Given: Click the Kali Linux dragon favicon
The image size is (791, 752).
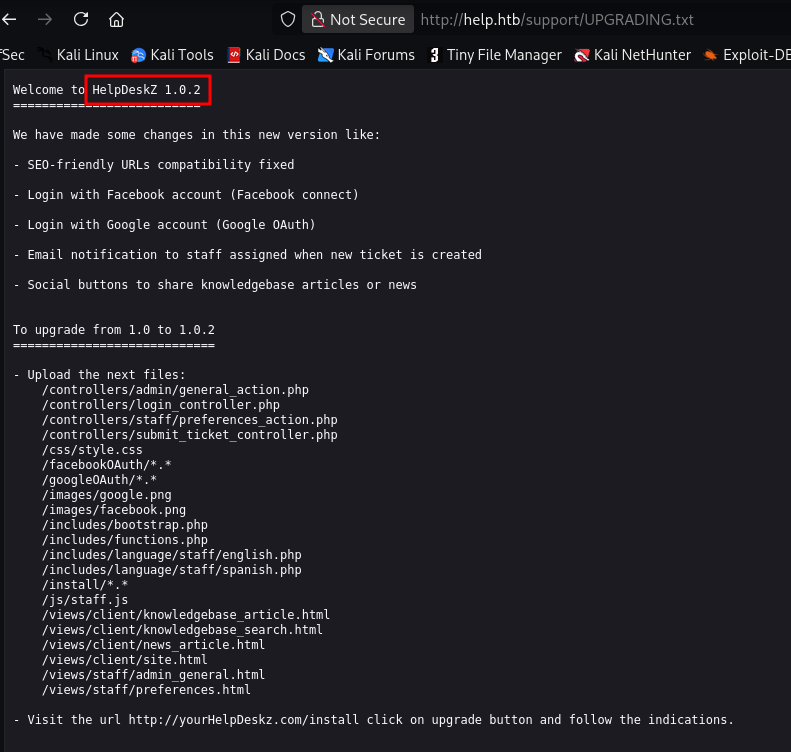Looking at the screenshot, I should [46, 55].
